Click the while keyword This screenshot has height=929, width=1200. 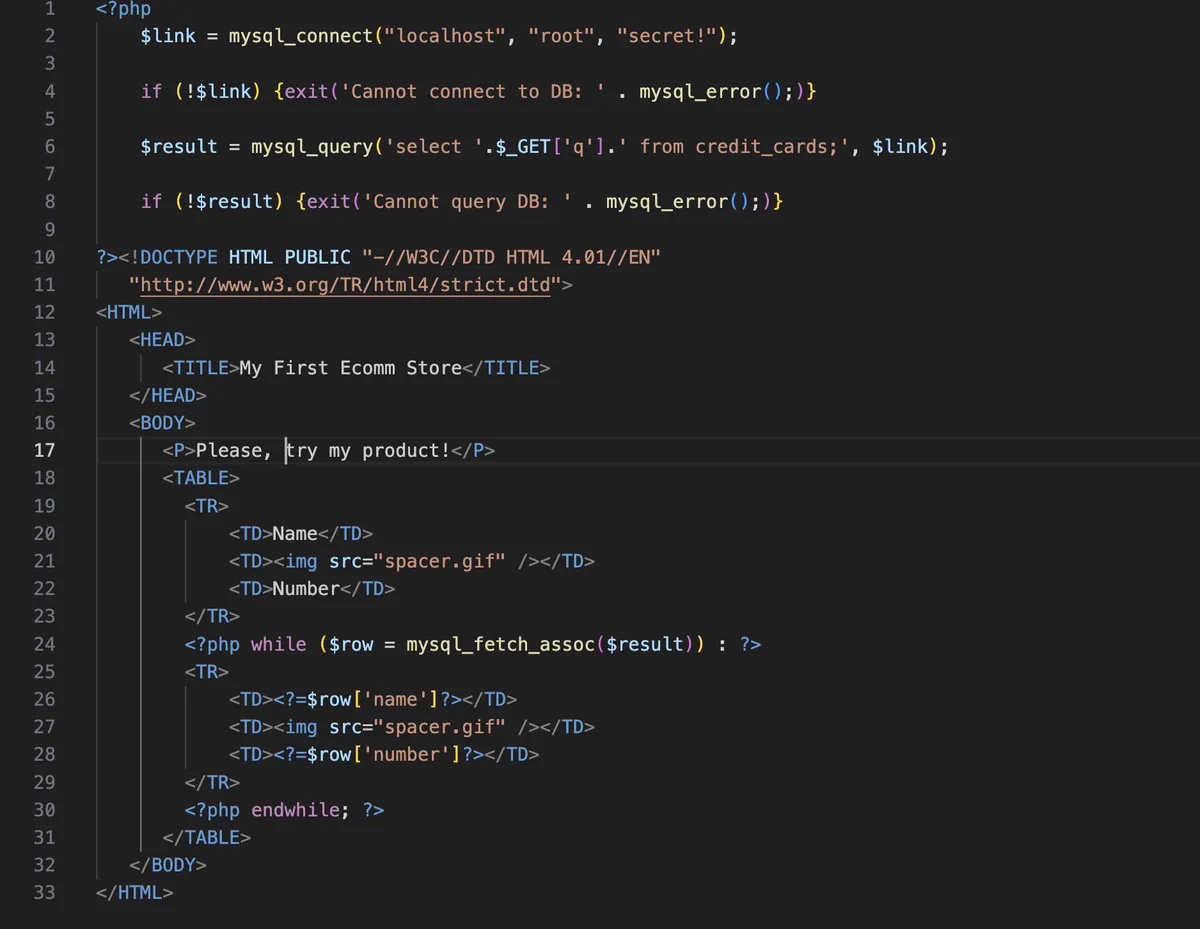(278, 645)
